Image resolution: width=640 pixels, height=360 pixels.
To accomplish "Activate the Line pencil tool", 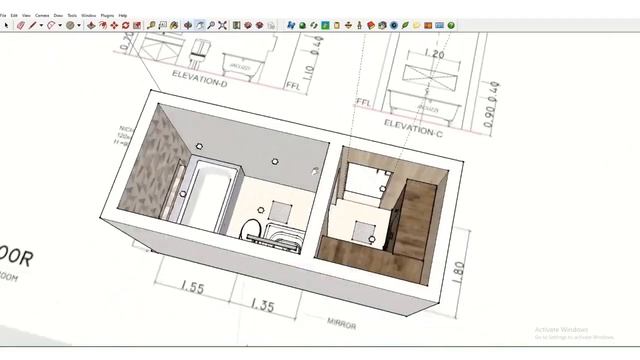I will [x=32, y=25].
